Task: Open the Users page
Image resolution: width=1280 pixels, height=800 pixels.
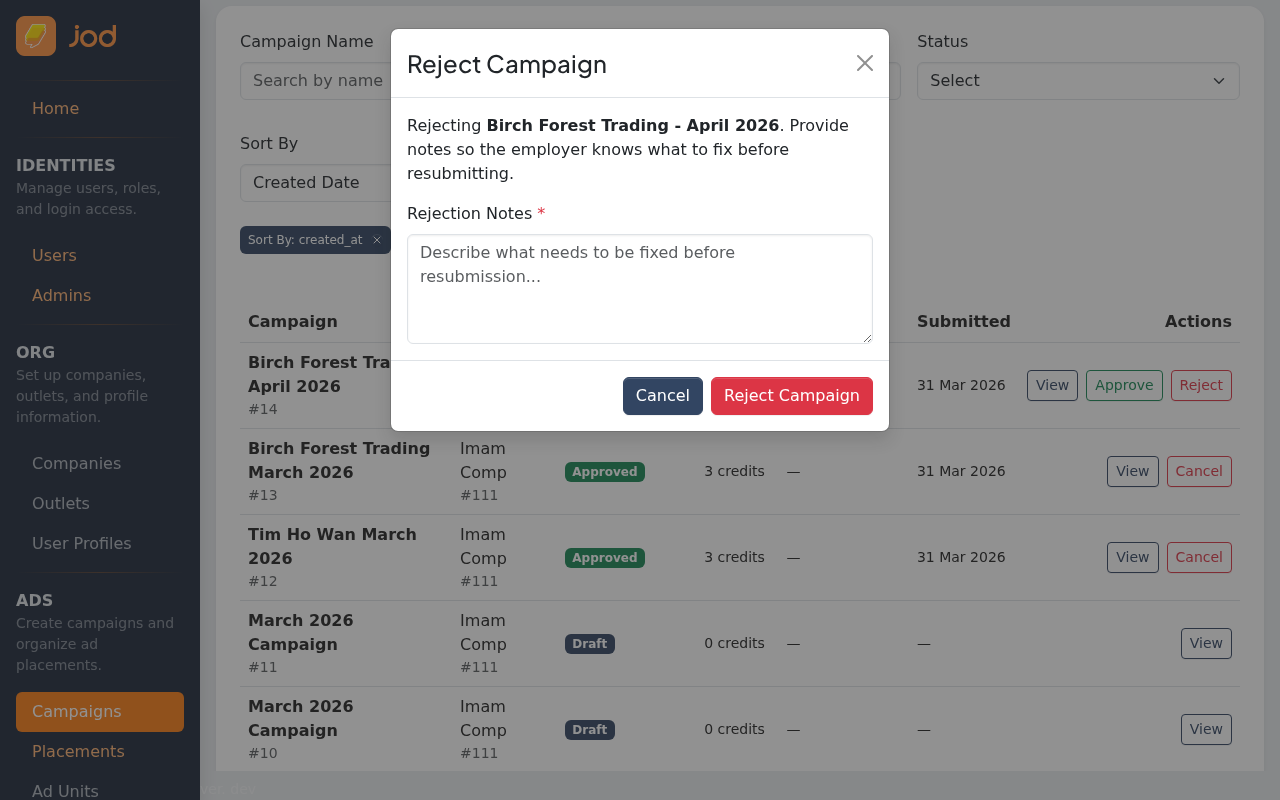Action: pos(54,255)
